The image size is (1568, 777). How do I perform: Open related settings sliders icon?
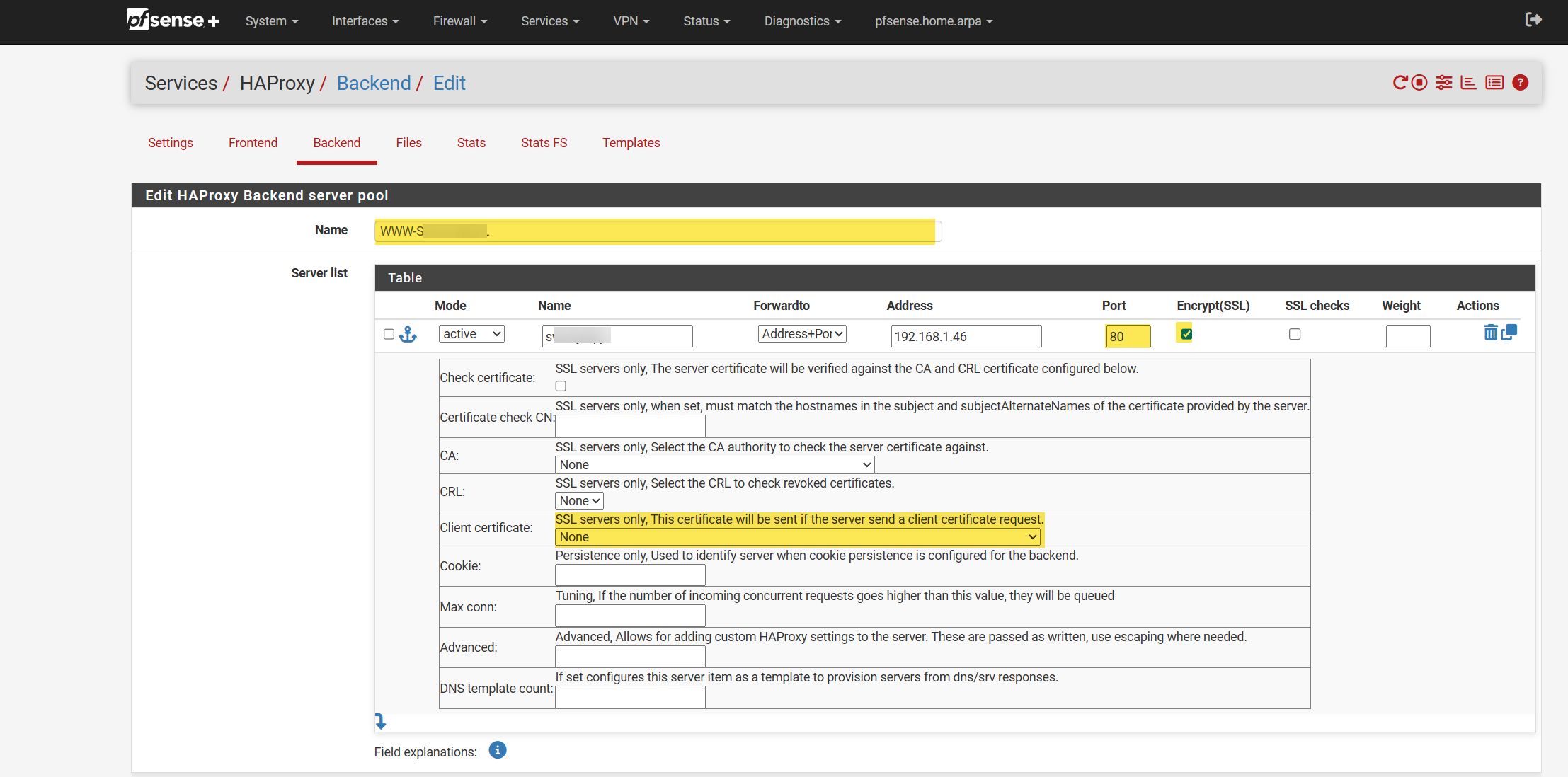click(1444, 83)
